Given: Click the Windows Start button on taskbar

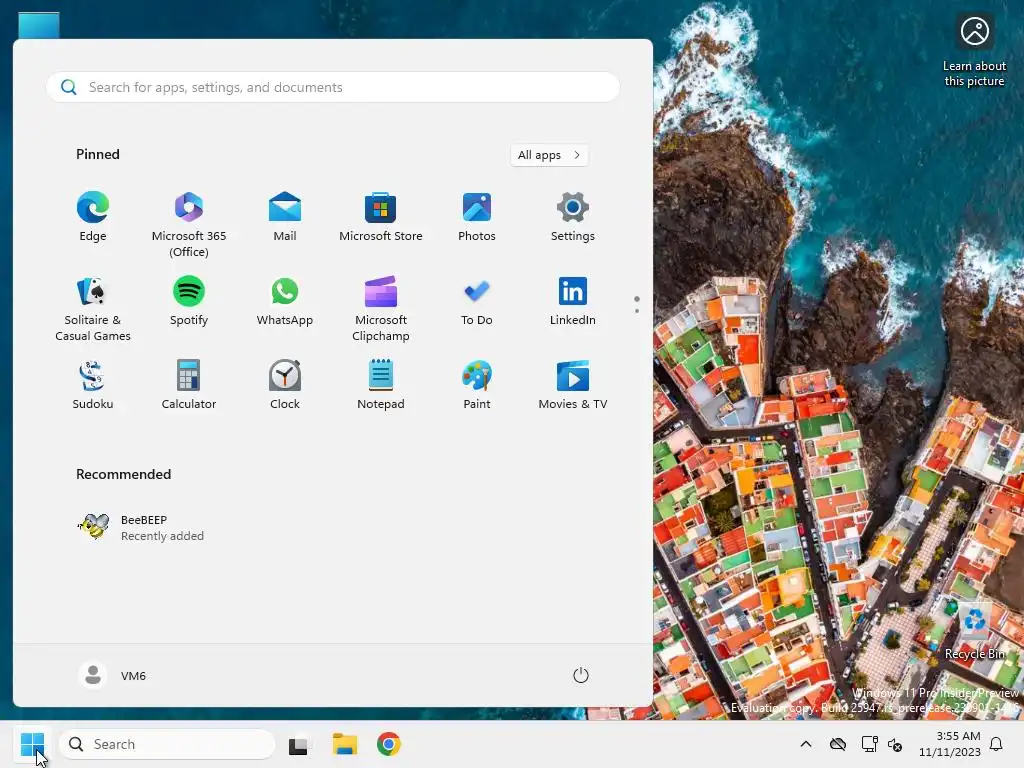Looking at the screenshot, I should (33, 744).
